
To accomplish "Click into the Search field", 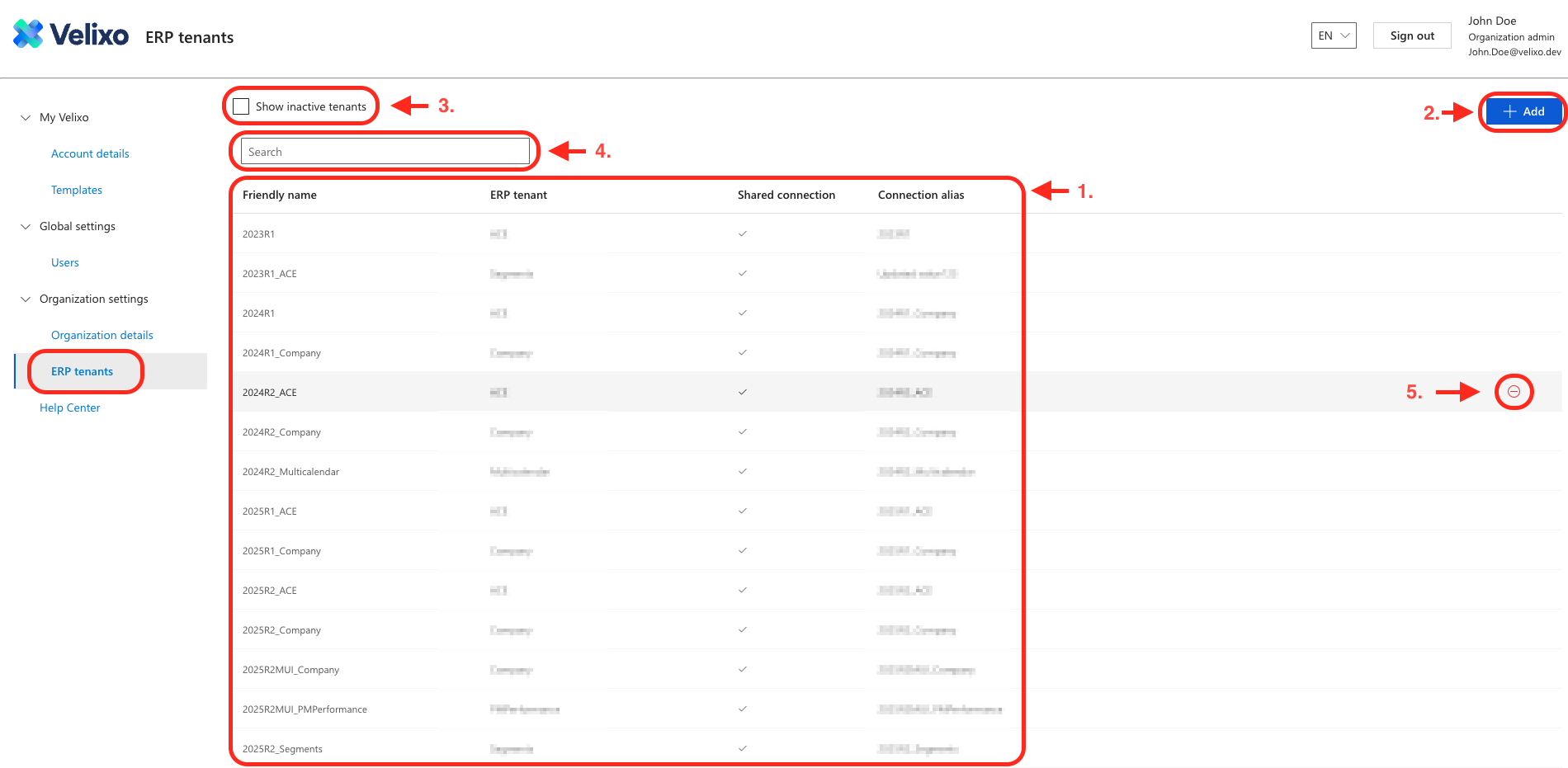I will coord(385,152).
